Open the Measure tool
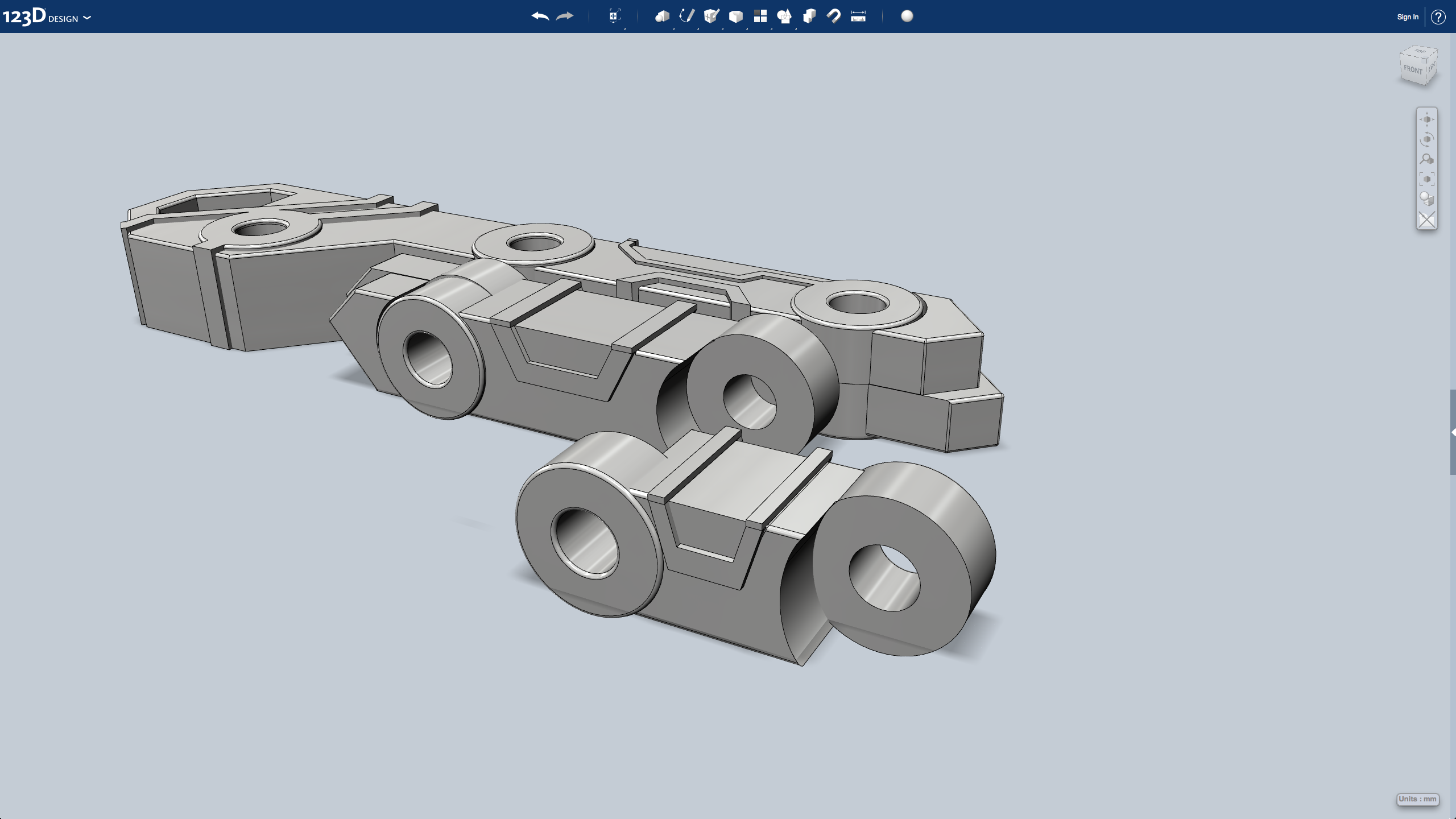 pyautogui.click(x=858, y=16)
